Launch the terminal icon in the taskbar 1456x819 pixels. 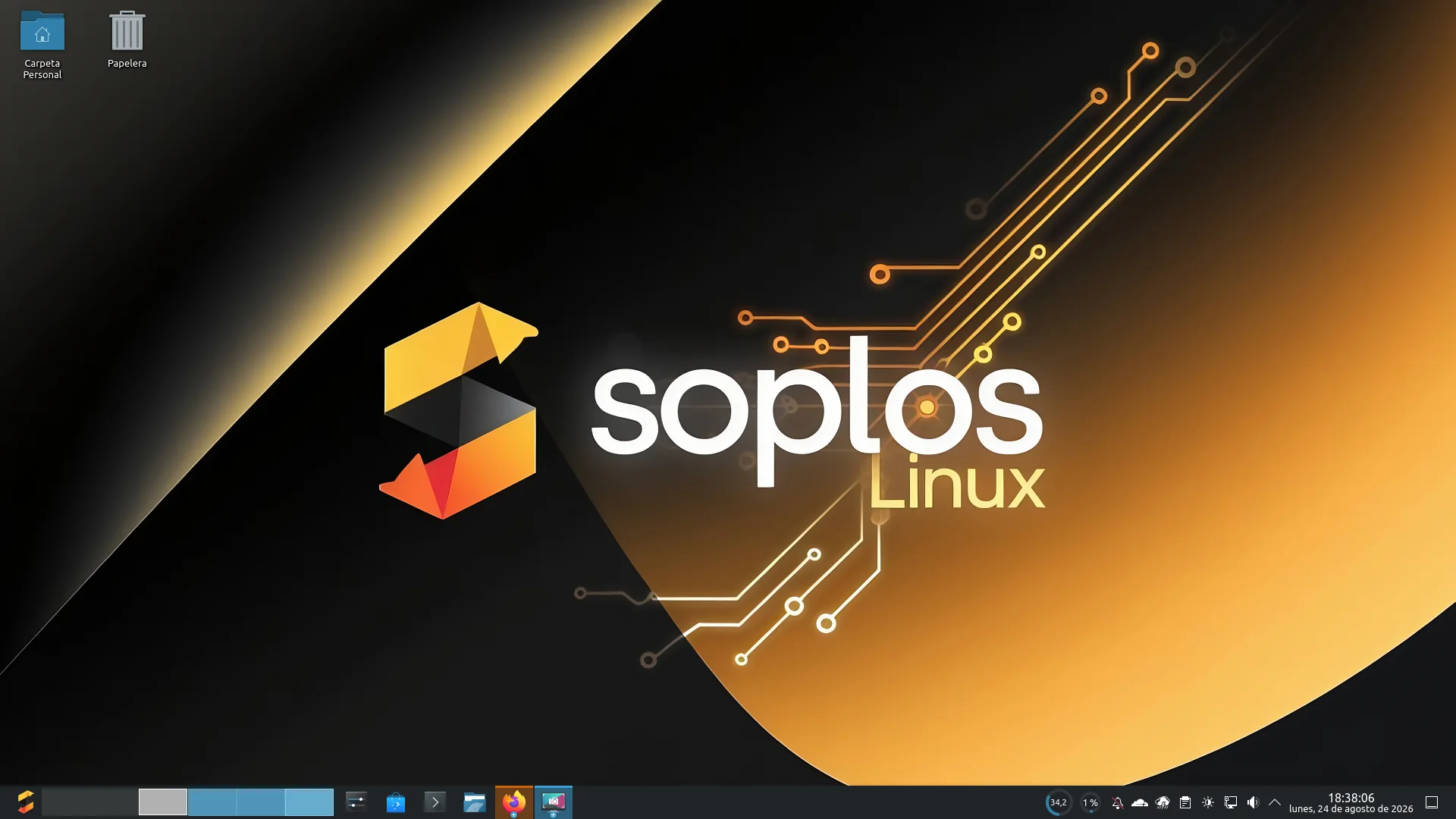click(x=435, y=802)
